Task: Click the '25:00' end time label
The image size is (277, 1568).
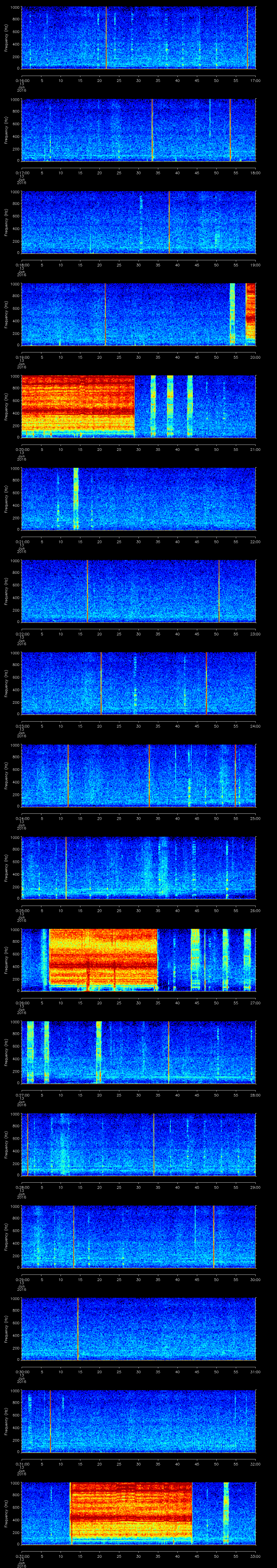Action: pos(255,818)
